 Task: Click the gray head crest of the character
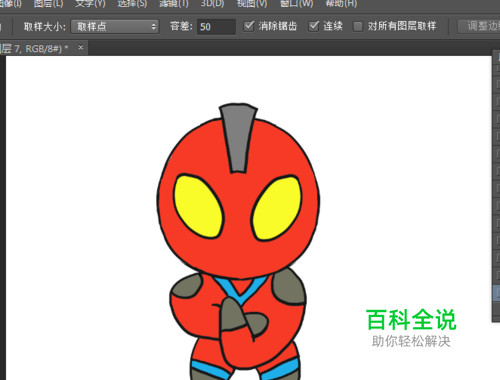click(238, 138)
